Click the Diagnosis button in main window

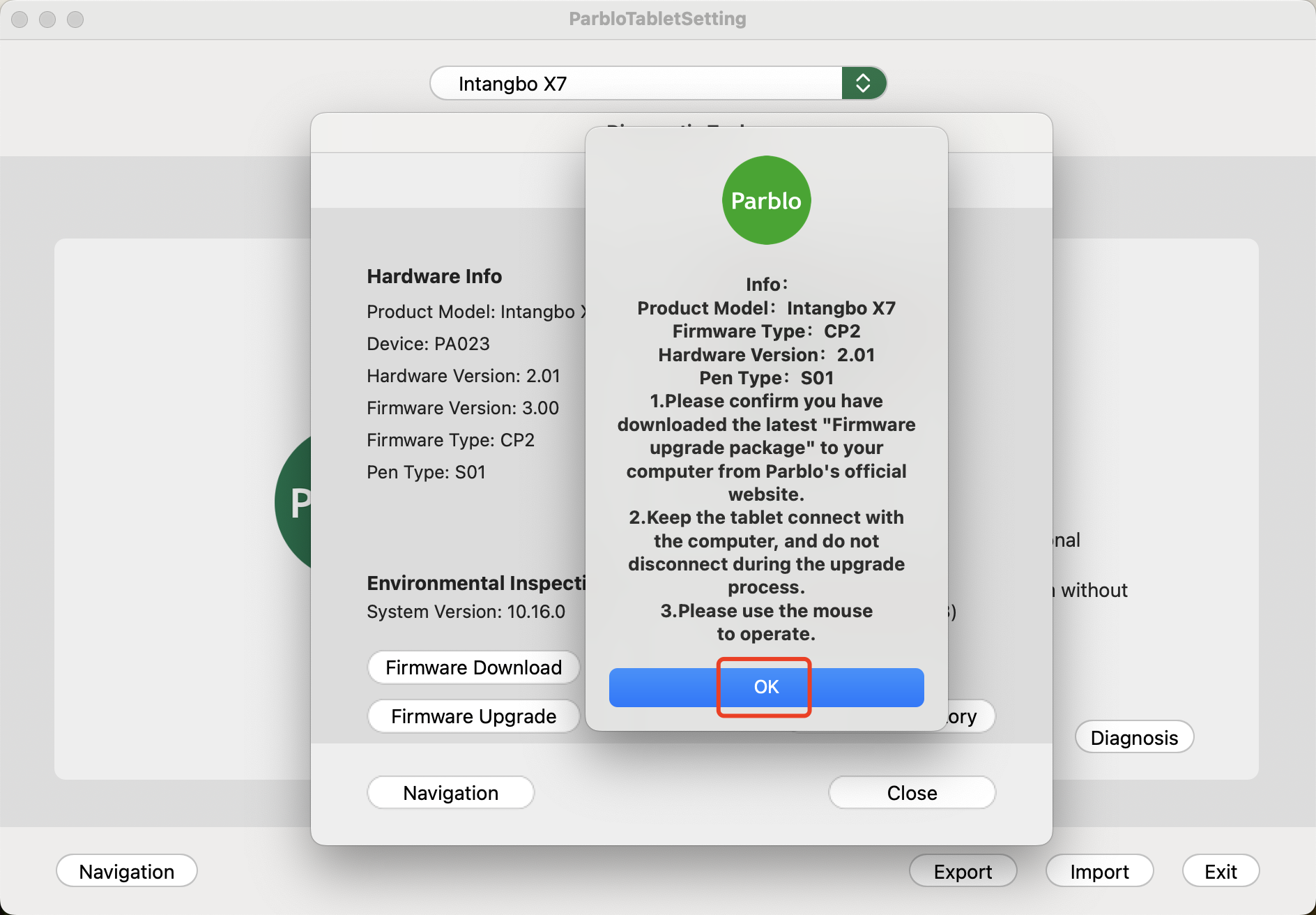coord(1134,737)
